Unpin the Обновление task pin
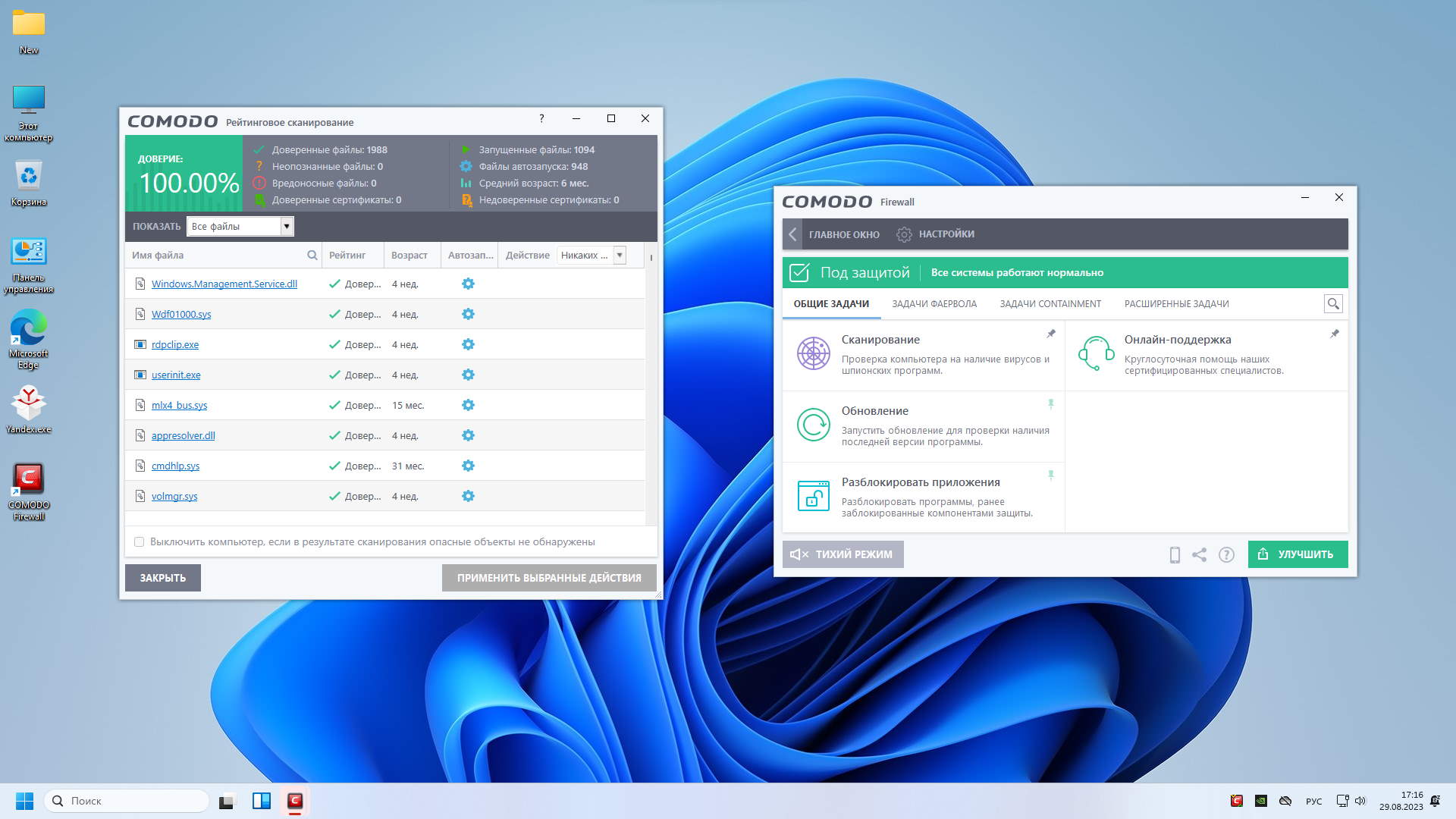1456x819 pixels. click(1050, 404)
